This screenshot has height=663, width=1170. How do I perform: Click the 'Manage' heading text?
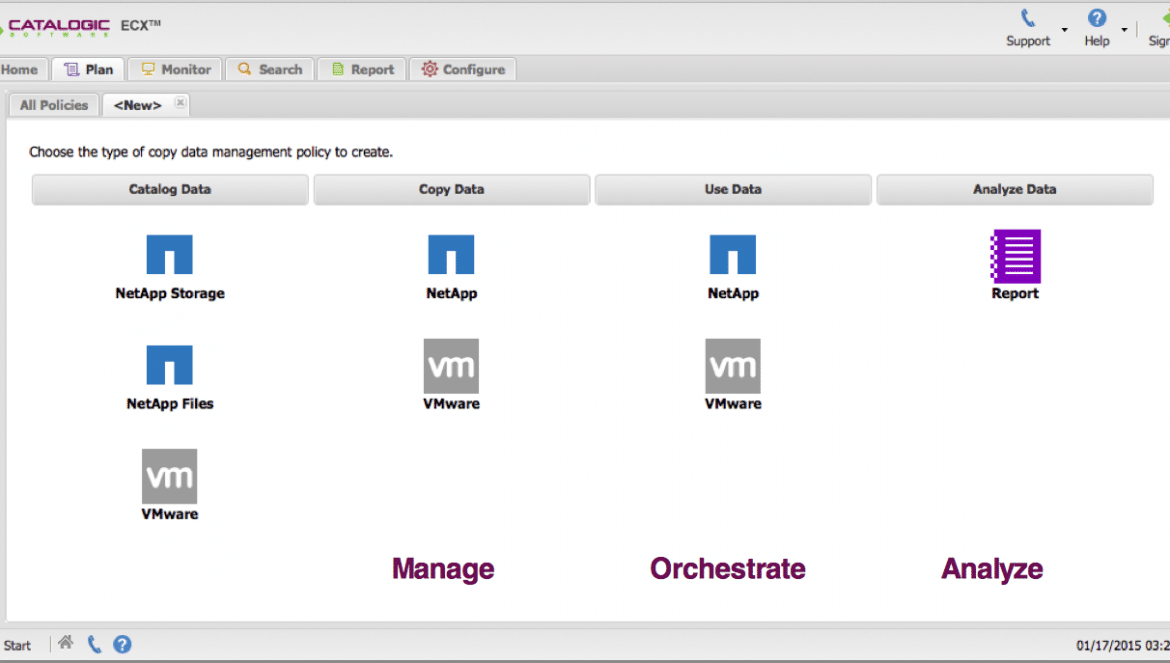(443, 569)
